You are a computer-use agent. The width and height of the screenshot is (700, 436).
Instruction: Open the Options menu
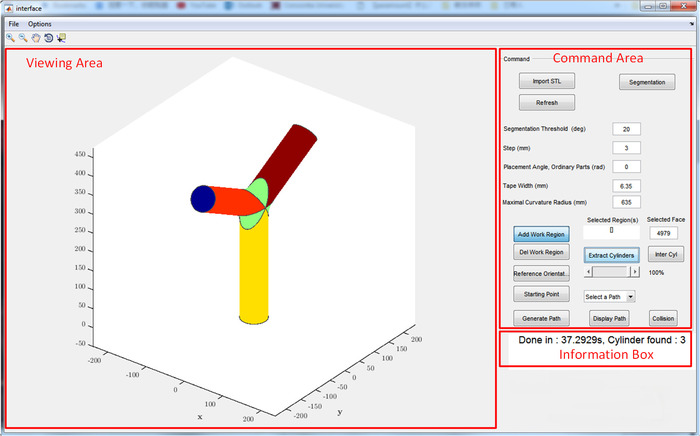40,23
